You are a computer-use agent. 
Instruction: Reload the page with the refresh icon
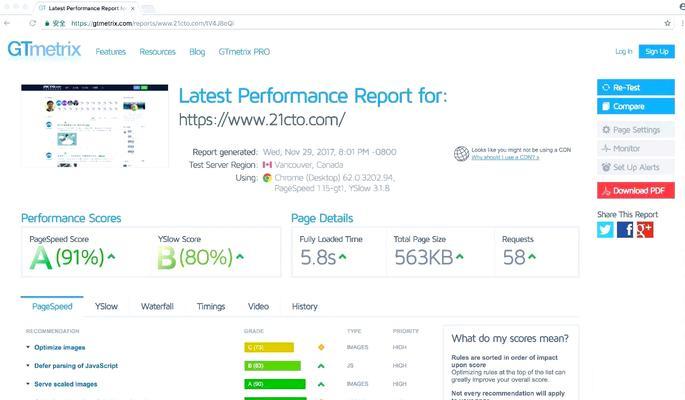[x=32, y=23]
